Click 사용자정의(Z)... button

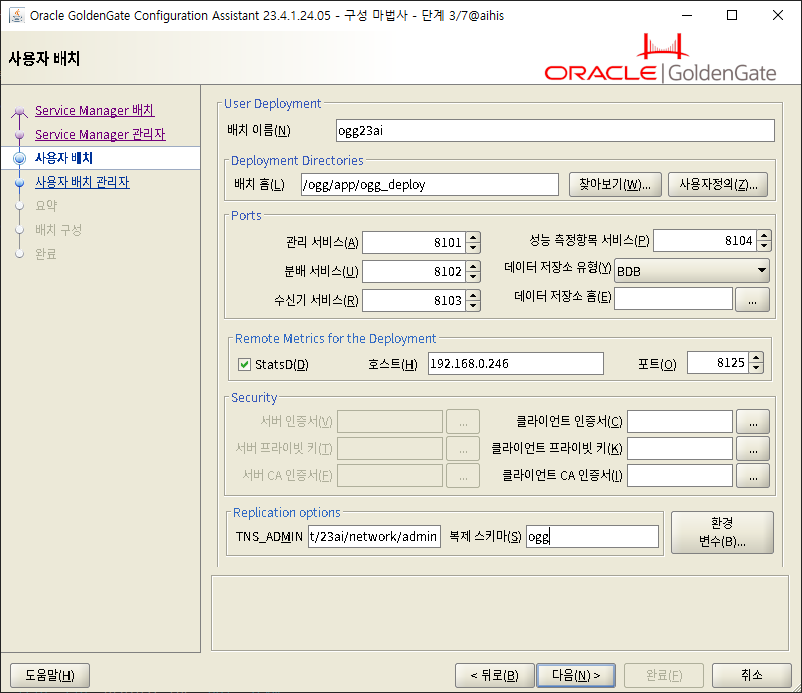718,185
